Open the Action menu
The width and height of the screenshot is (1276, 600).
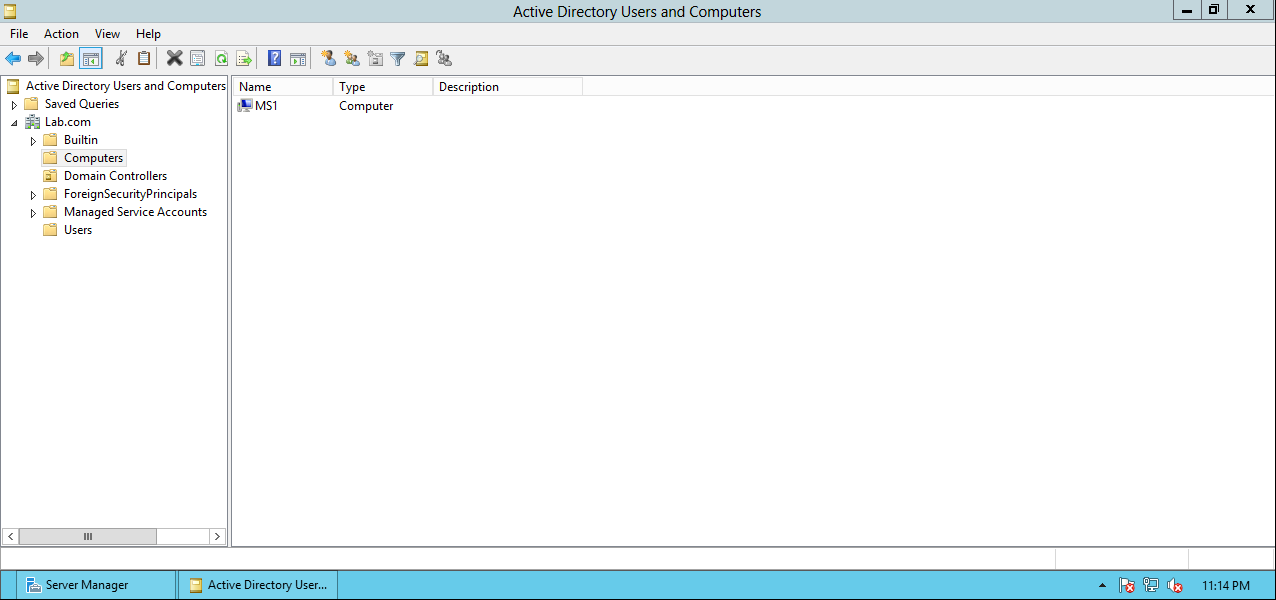coord(61,34)
